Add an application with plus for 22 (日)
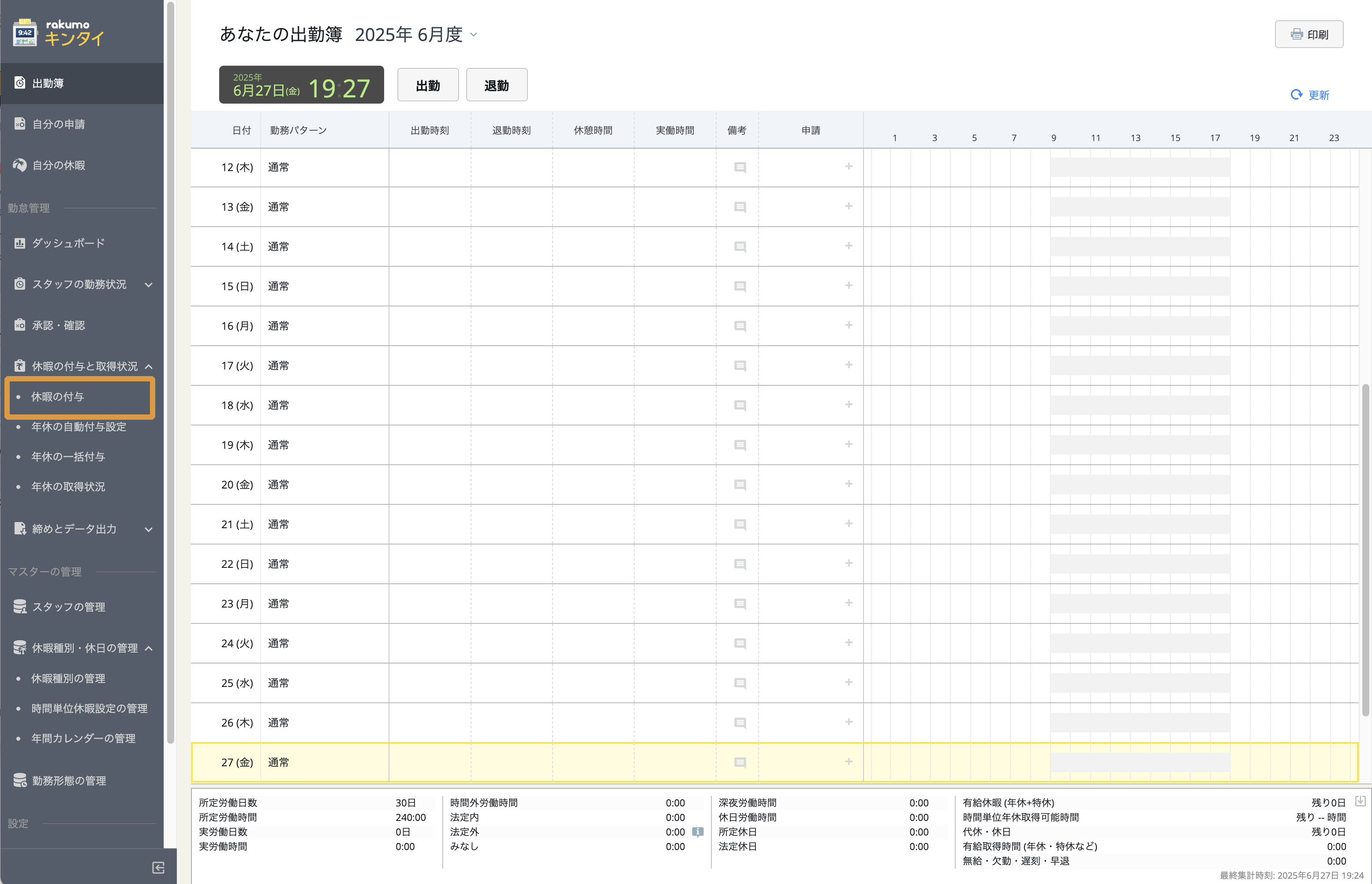This screenshot has width=1372, height=884. pos(849,563)
